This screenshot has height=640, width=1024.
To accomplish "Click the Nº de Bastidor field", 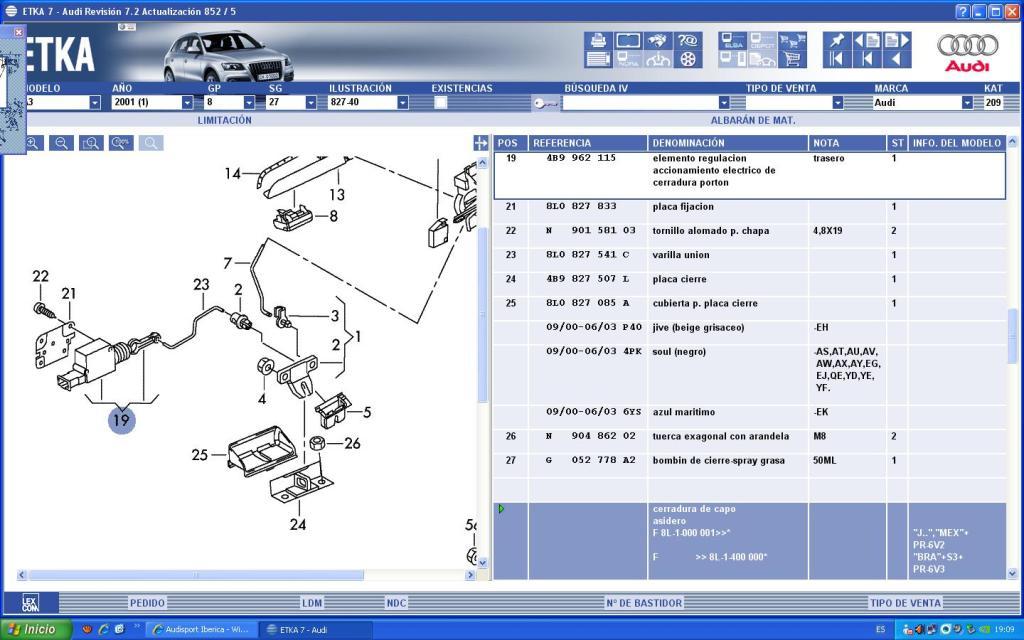I will 644,603.
